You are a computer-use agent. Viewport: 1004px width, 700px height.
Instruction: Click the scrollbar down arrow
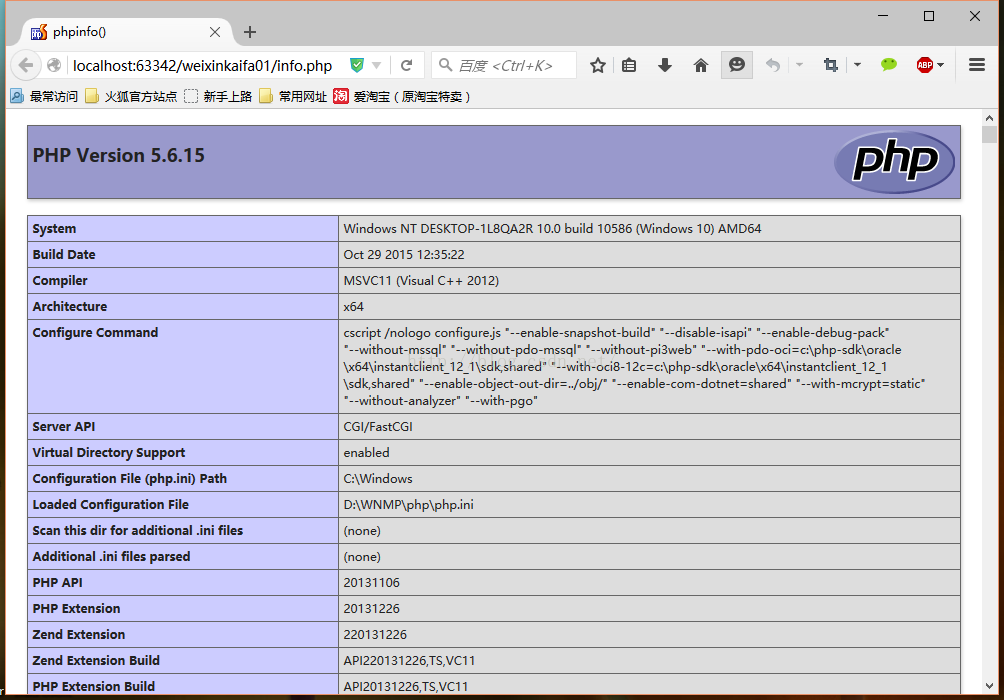989,686
